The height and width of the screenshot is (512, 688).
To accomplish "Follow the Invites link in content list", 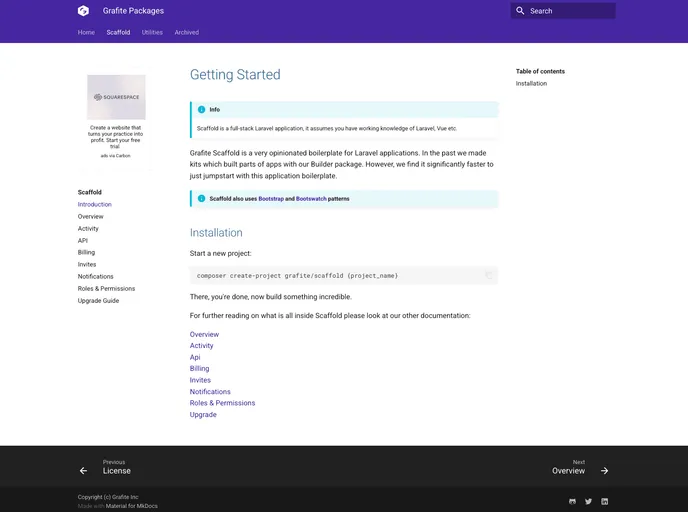I will coord(200,380).
